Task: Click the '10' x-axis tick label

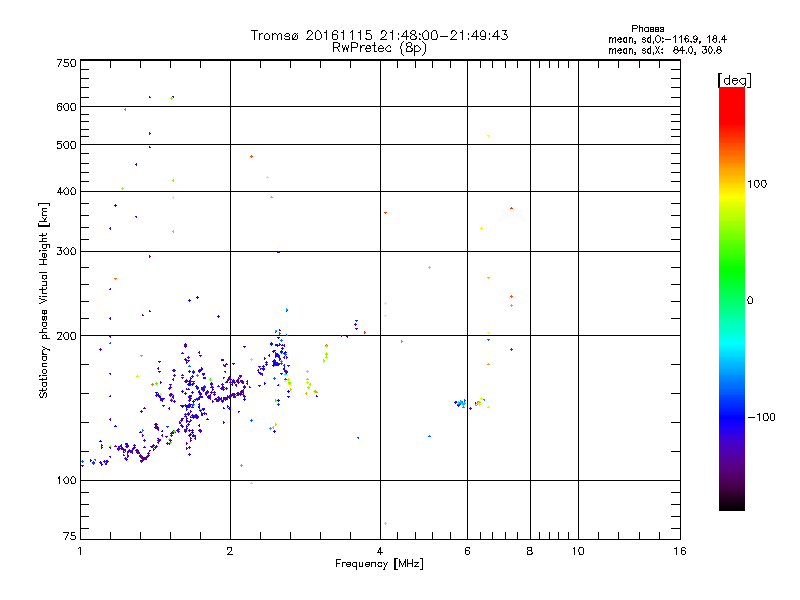Action: pyautogui.click(x=578, y=551)
